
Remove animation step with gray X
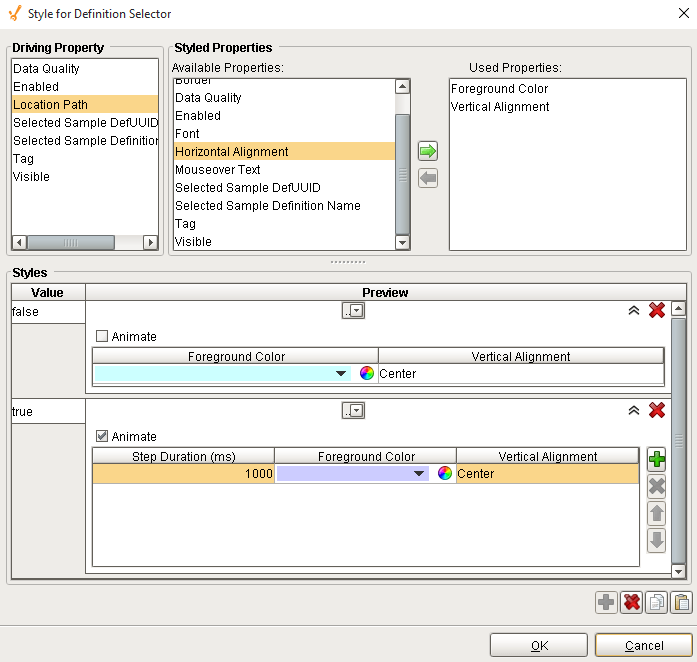click(657, 486)
